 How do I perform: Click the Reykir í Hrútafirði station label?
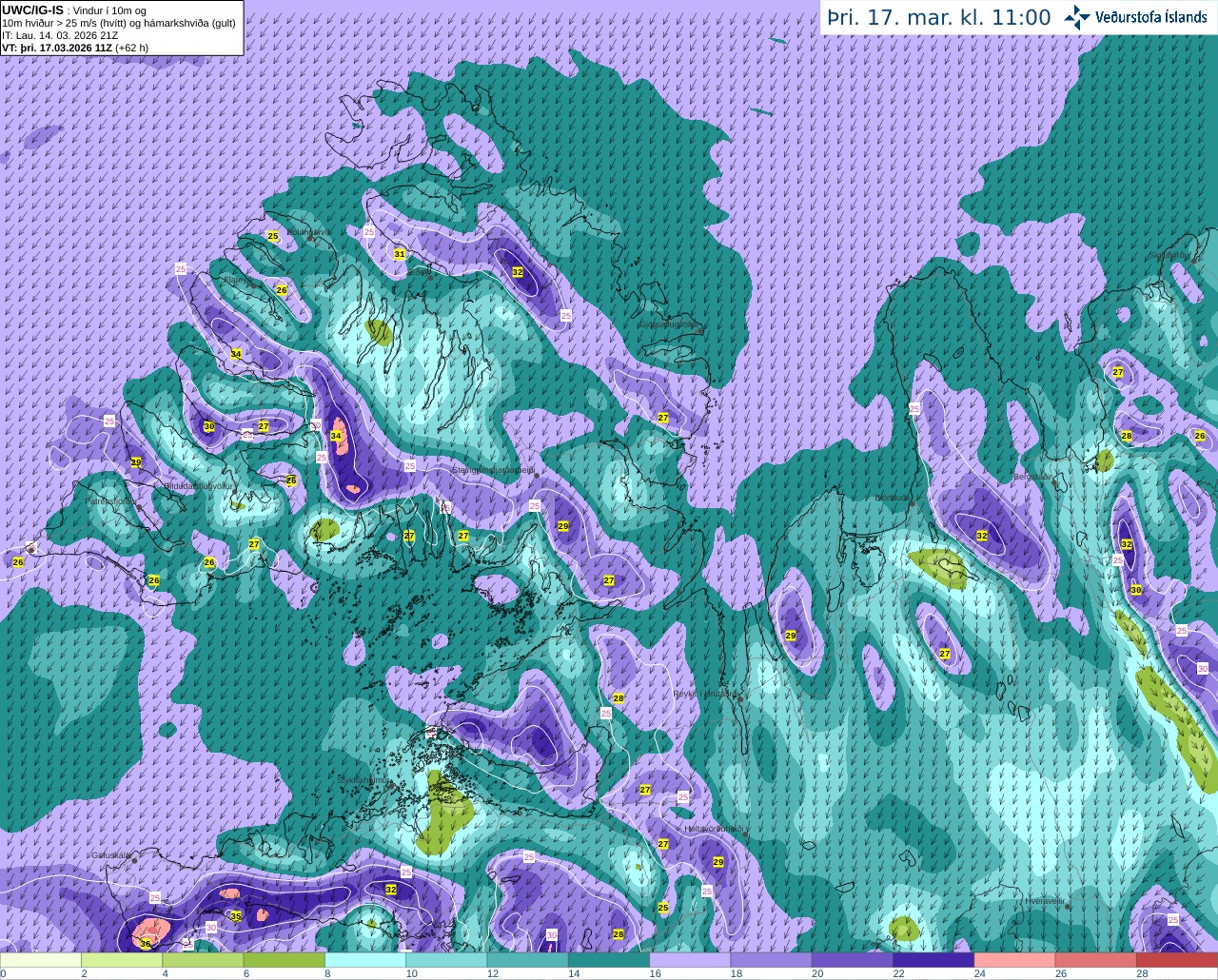[x=706, y=694]
